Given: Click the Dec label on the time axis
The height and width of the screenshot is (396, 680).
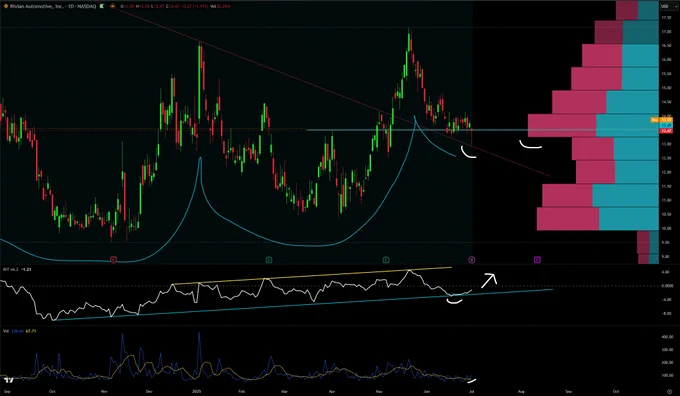Looking at the screenshot, I should click(x=149, y=391).
